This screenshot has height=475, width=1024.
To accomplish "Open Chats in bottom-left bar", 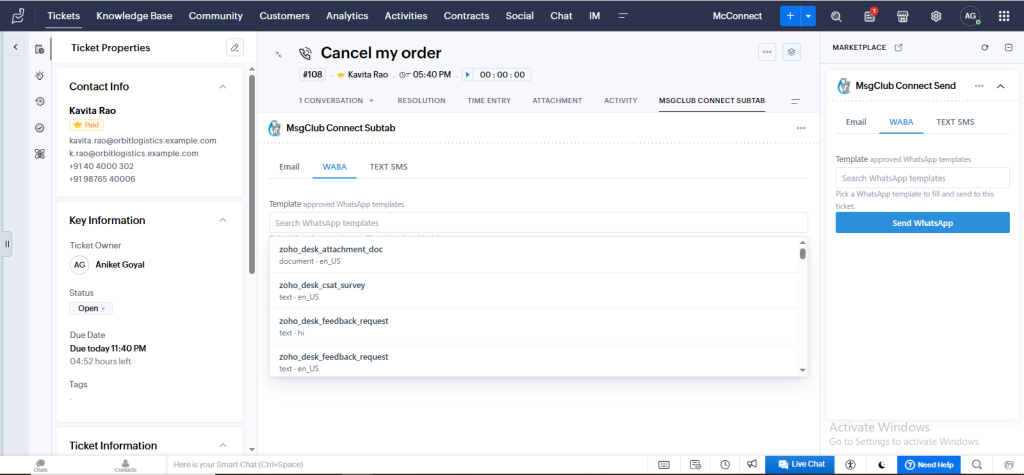I will coord(40,465).
